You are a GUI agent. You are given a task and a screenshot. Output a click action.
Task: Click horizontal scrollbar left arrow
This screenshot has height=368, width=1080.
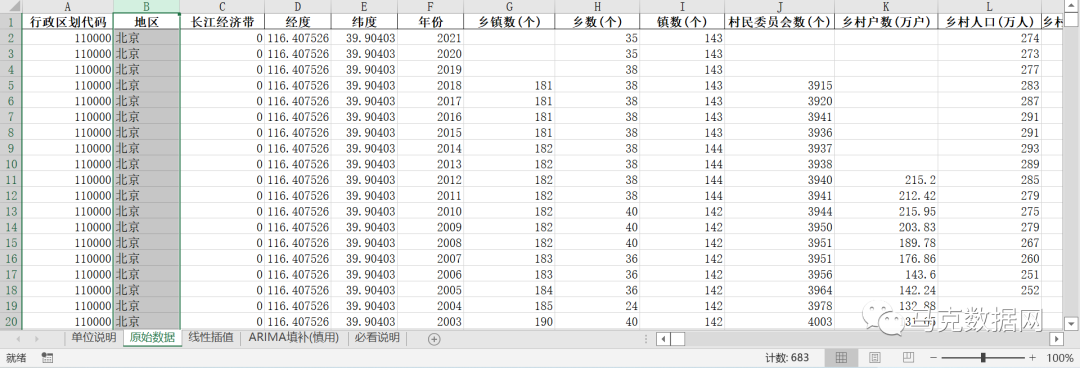tap(663, 338)
